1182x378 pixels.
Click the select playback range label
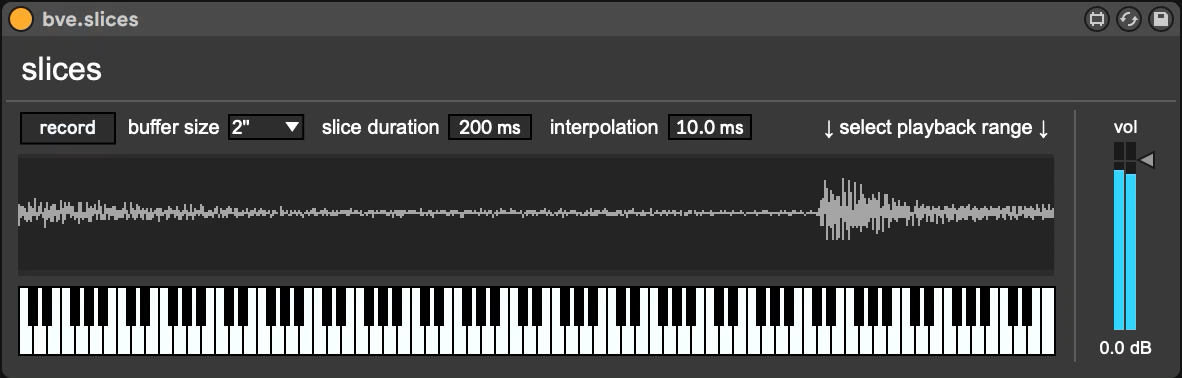coord(935,128)
